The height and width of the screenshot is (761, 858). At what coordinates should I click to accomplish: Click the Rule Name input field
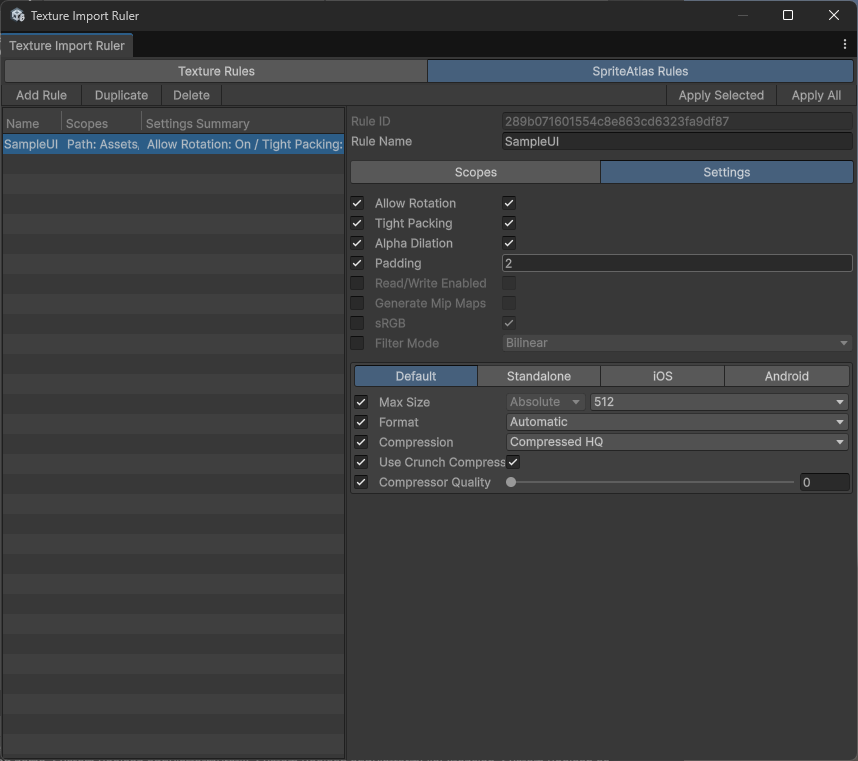(677, 142)
